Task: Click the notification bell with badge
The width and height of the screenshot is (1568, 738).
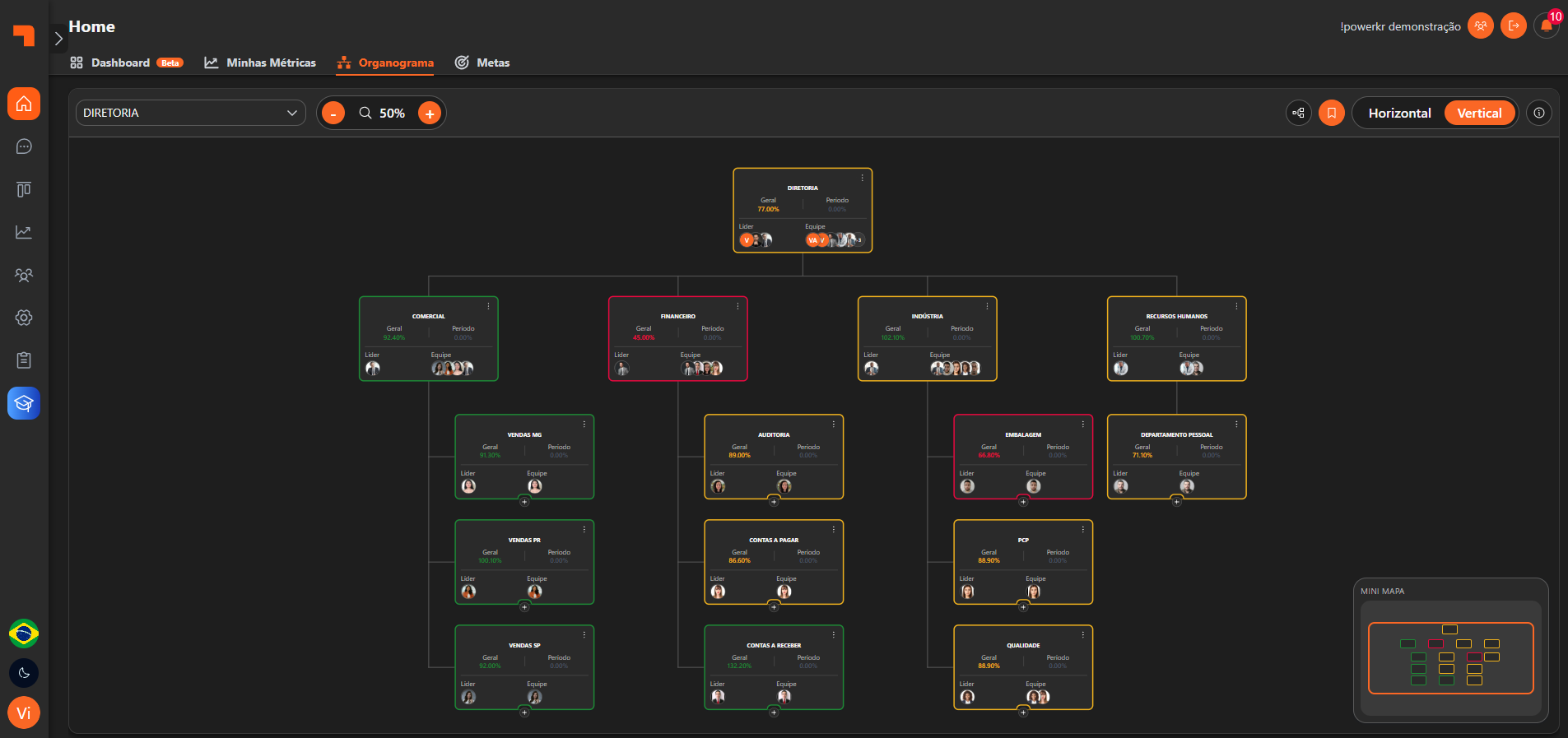Action: [x=1547, y=26]
